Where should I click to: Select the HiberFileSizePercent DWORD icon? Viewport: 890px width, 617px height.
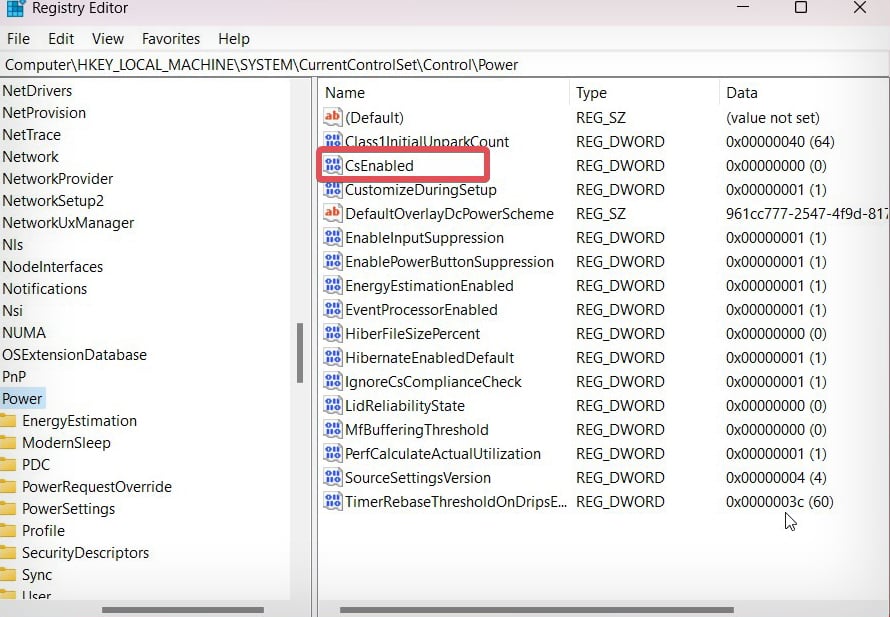pos(333,333)
